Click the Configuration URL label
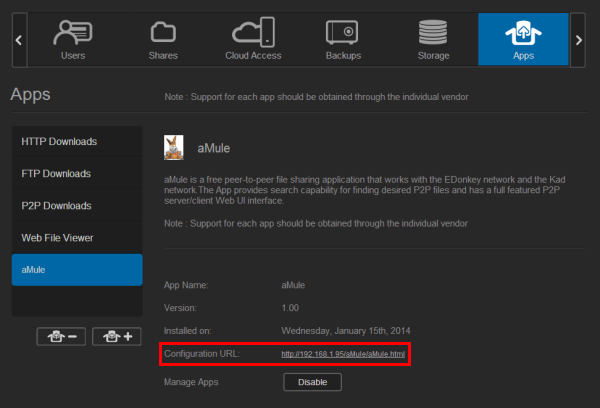This screenshot has height=408, width=600. pyautogui.click(x=202, y=354)
